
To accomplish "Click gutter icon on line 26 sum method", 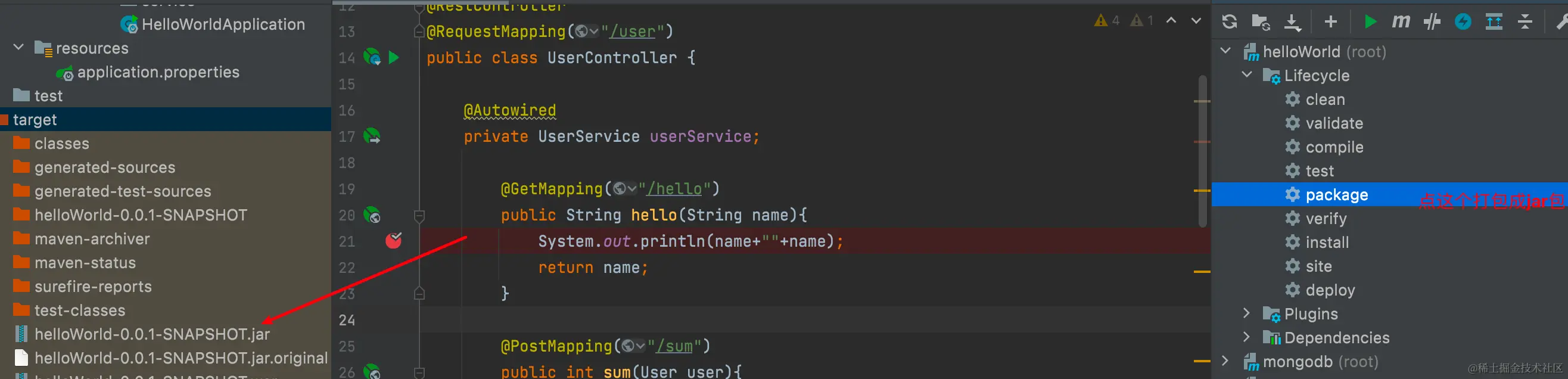I will (372, 371).
